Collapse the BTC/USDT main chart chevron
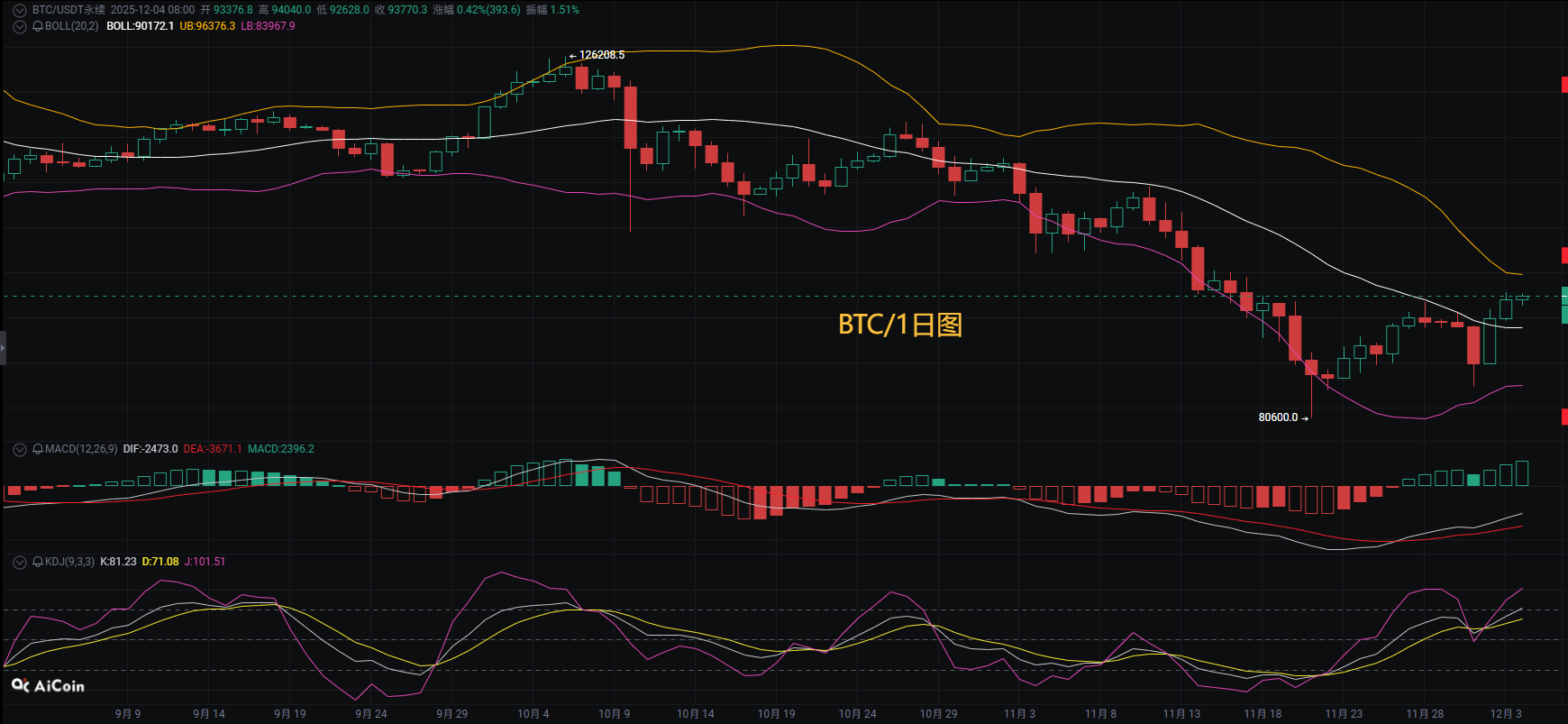The width and height of the screenshot is (1568, 724). (19, 10)
